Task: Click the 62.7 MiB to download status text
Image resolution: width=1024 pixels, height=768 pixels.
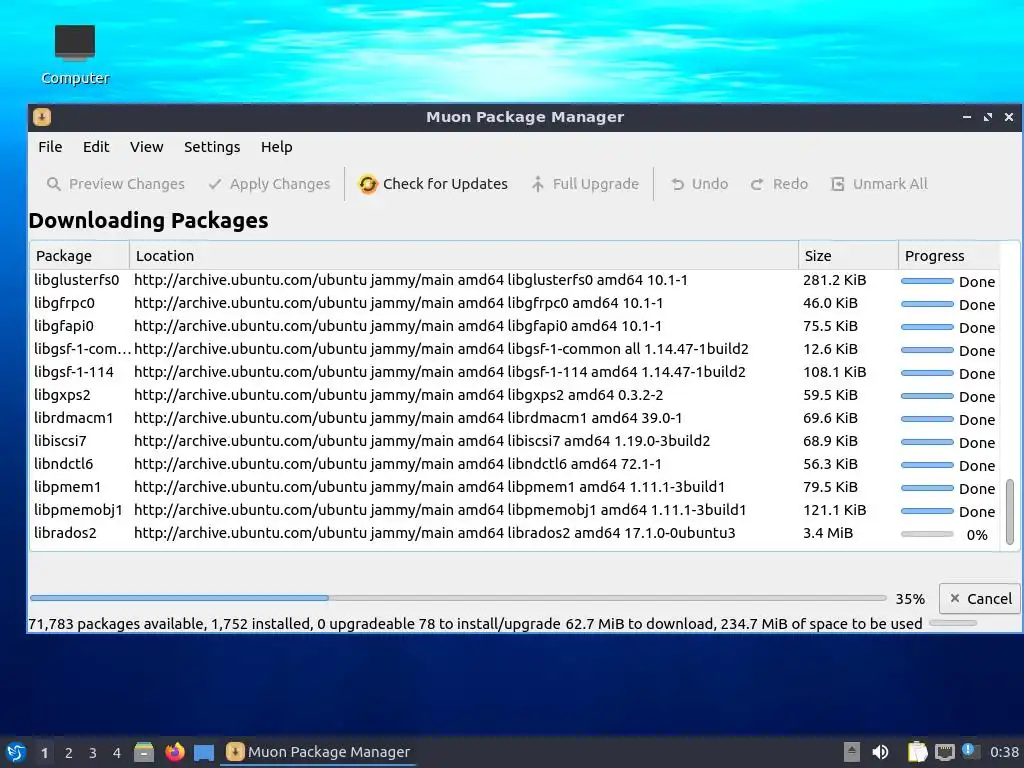Action: click(639, 624)
